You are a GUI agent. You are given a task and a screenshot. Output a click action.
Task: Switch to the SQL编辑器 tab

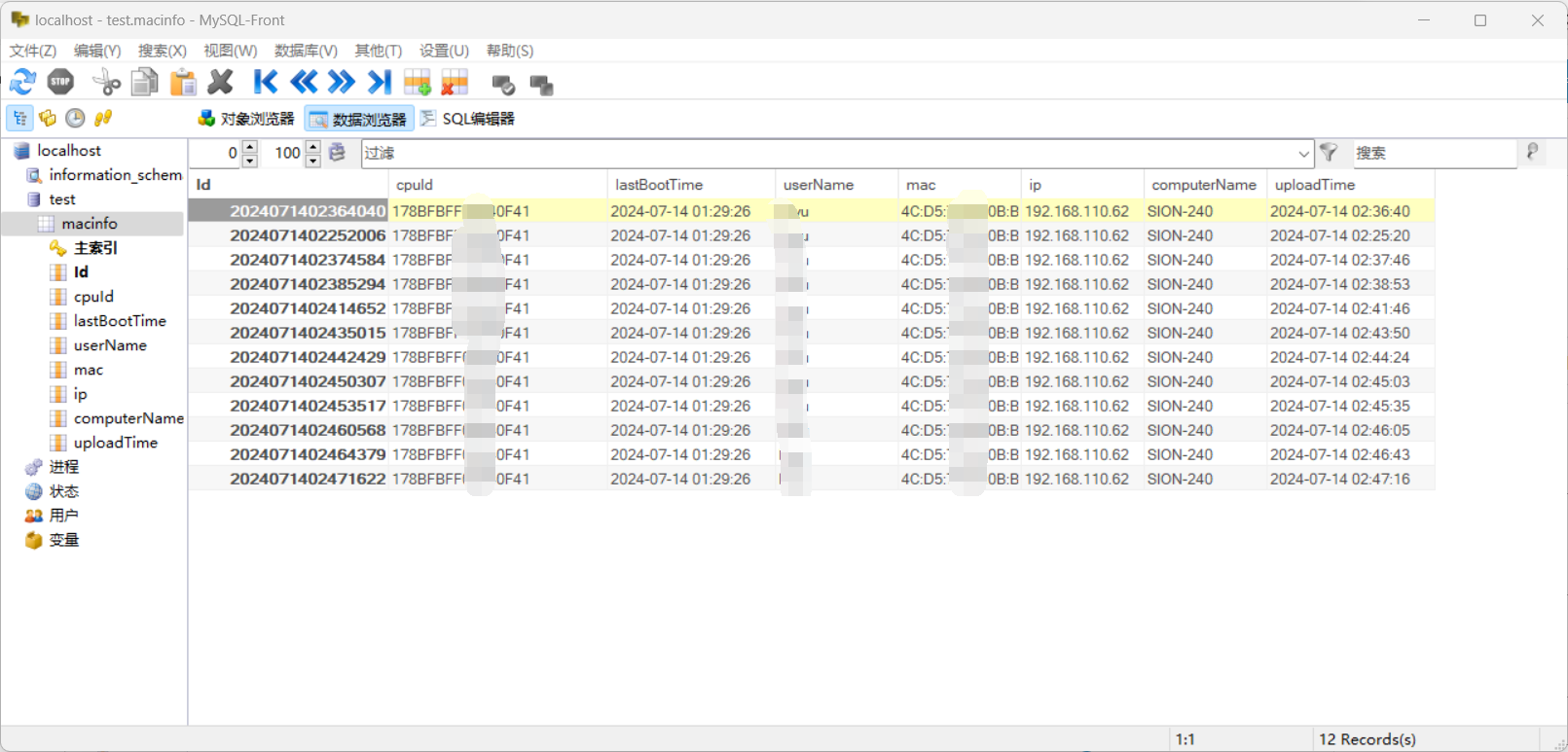(x=468, y=119)
